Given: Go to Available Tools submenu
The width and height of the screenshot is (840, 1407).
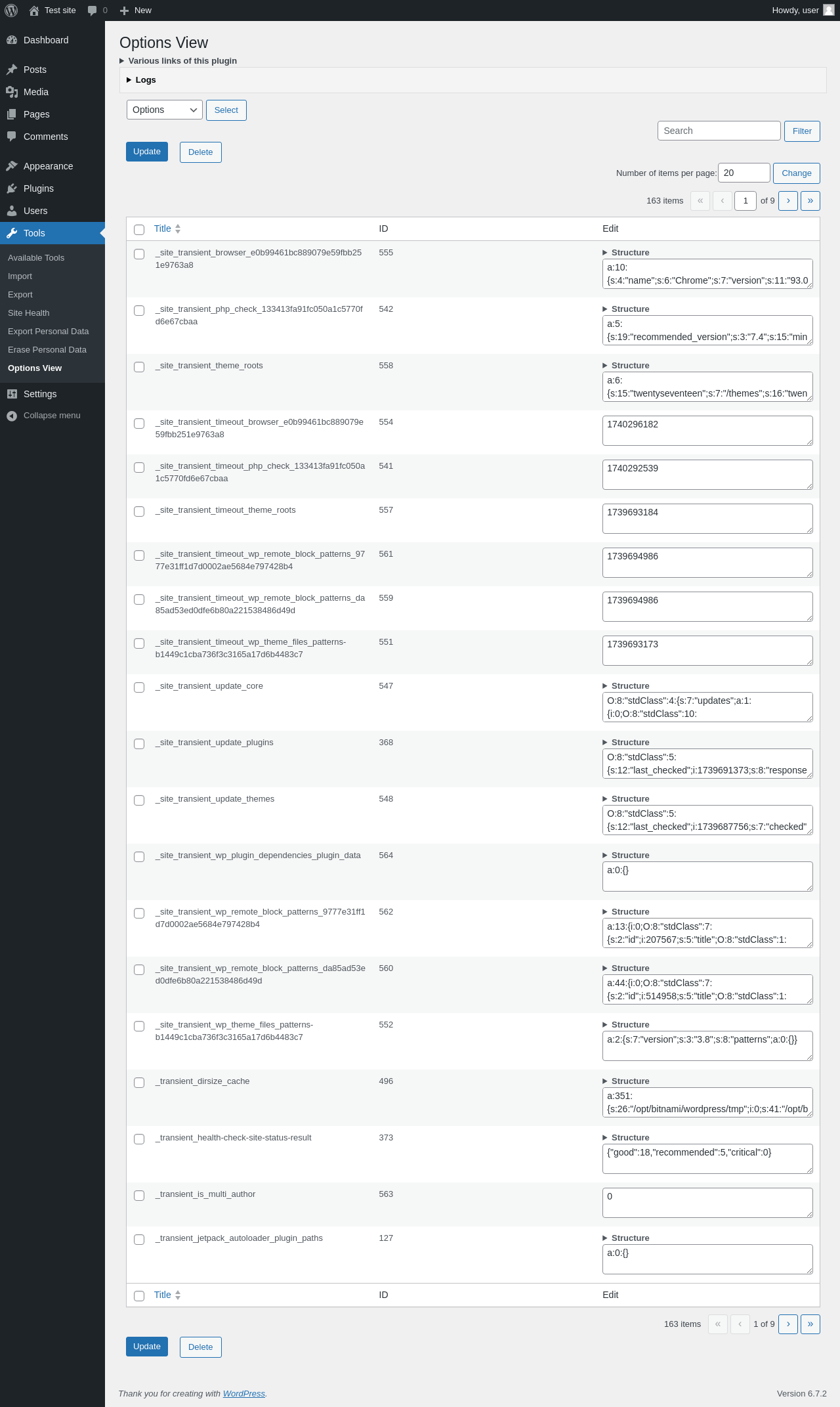Looking at the screenshot, I should (36, 258).
